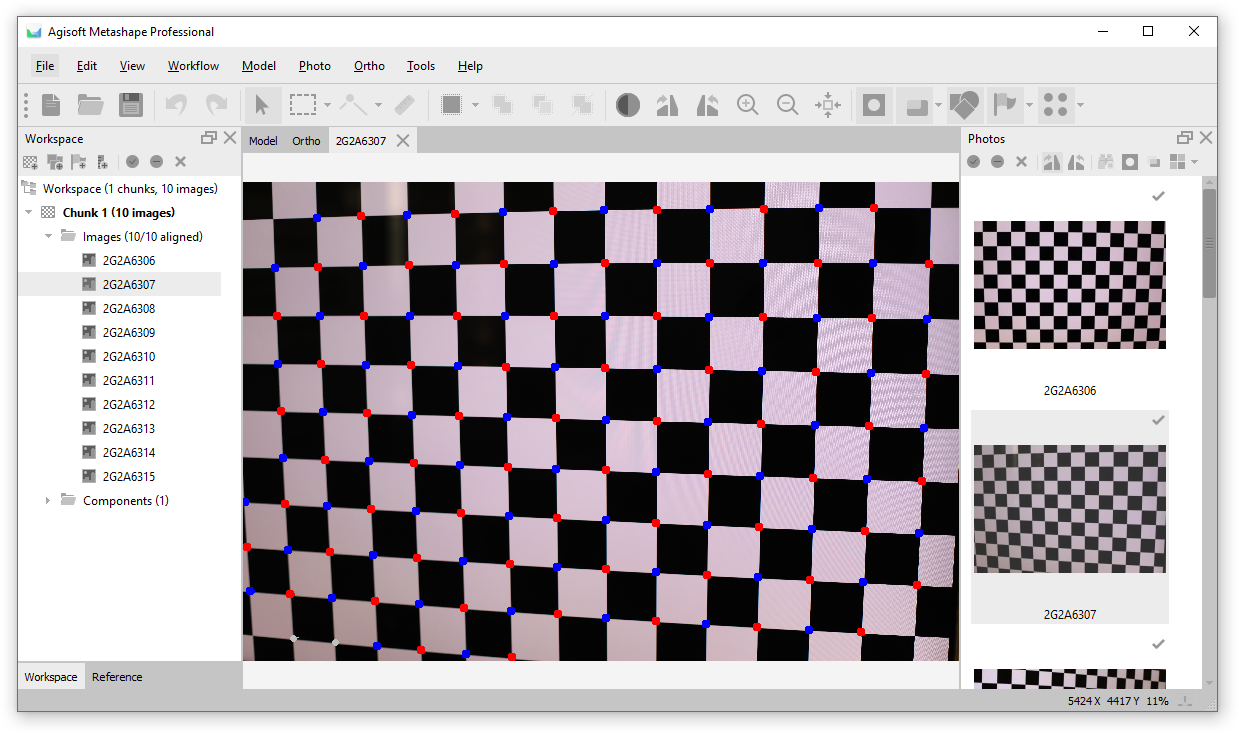
Task: Toggle the Show Points four-dots button
Action: click(1055, 104)
